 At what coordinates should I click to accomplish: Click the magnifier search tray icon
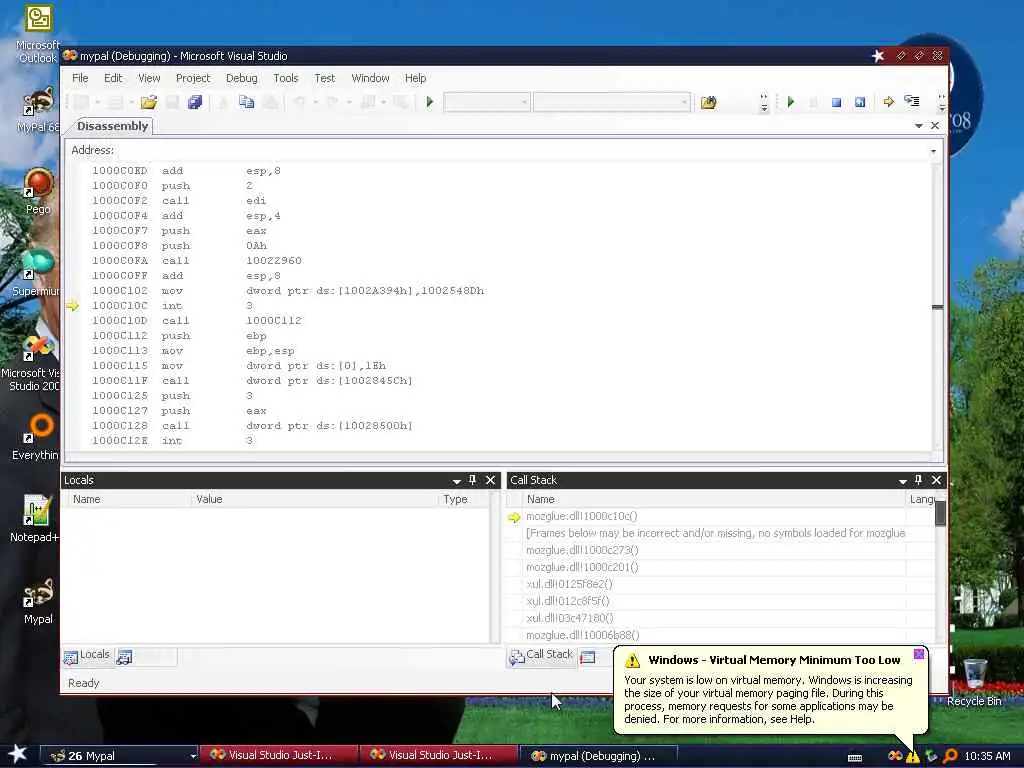click(x=950, y=756)
